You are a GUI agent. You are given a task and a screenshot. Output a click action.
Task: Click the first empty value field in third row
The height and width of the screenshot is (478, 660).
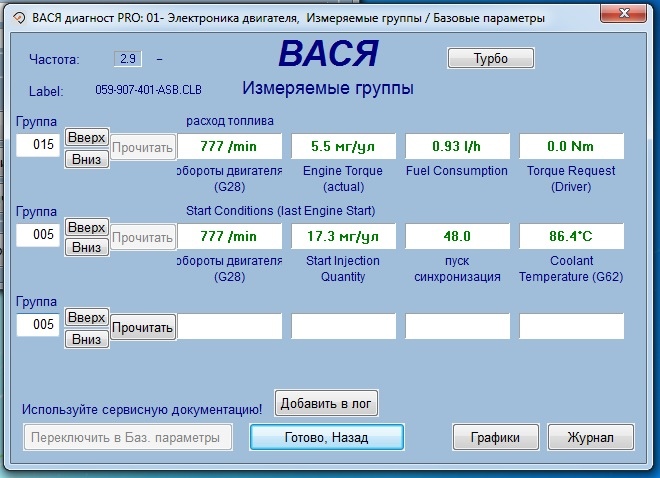[x=229, y=326]
